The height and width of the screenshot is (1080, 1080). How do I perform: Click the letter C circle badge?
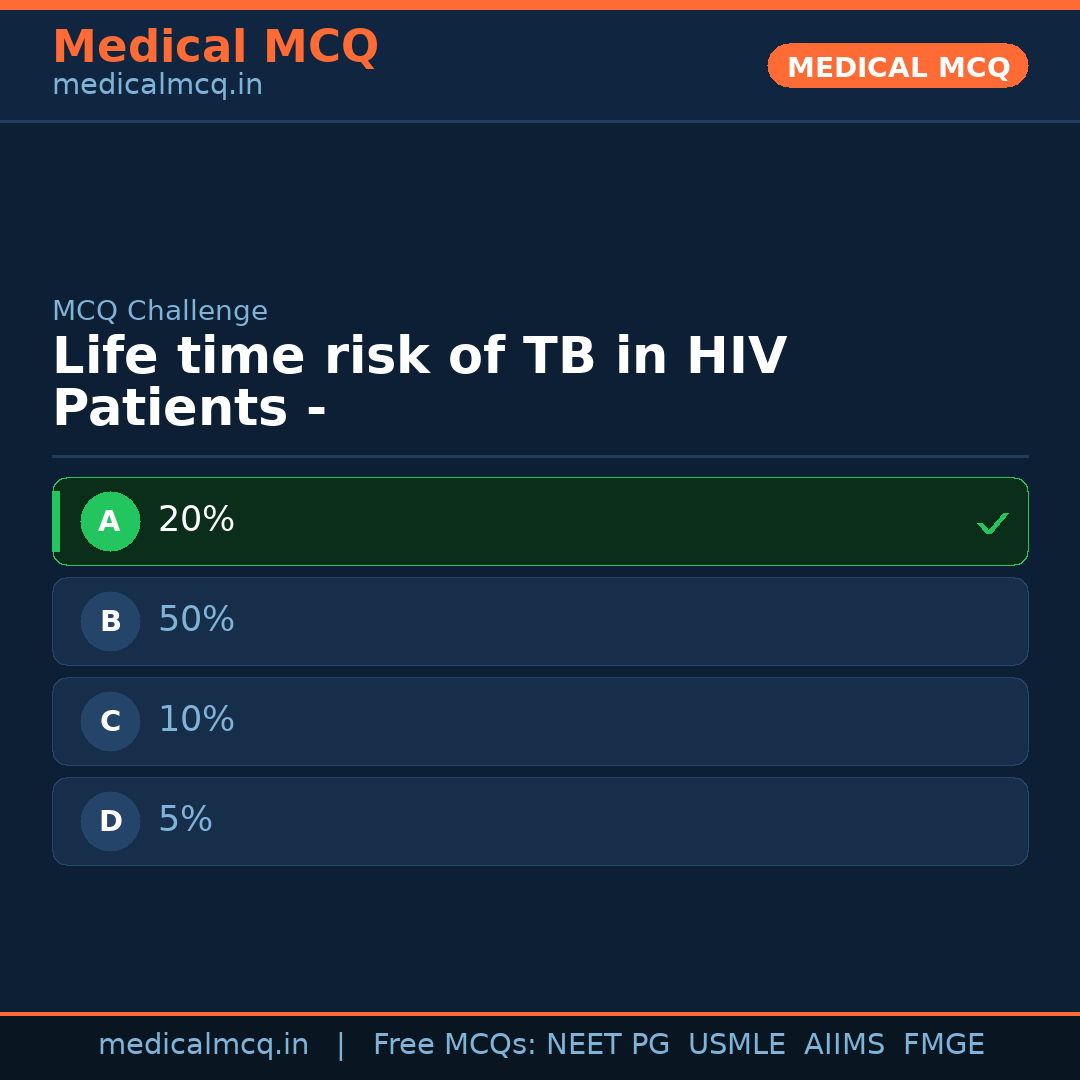click(x=110, y=721)
